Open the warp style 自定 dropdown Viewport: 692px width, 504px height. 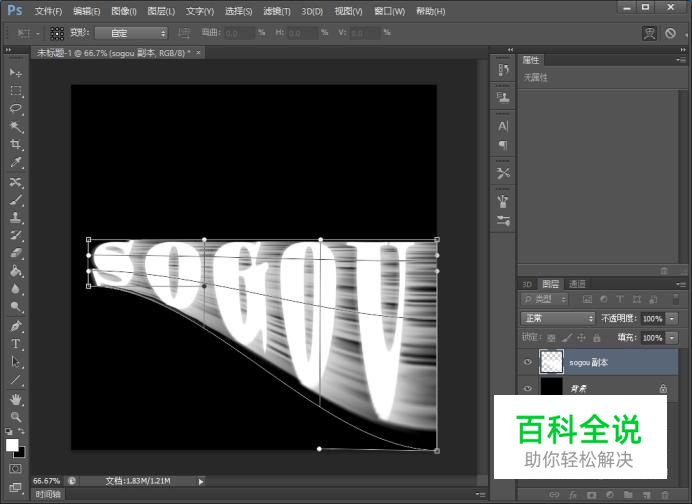[x=132, y=33]
